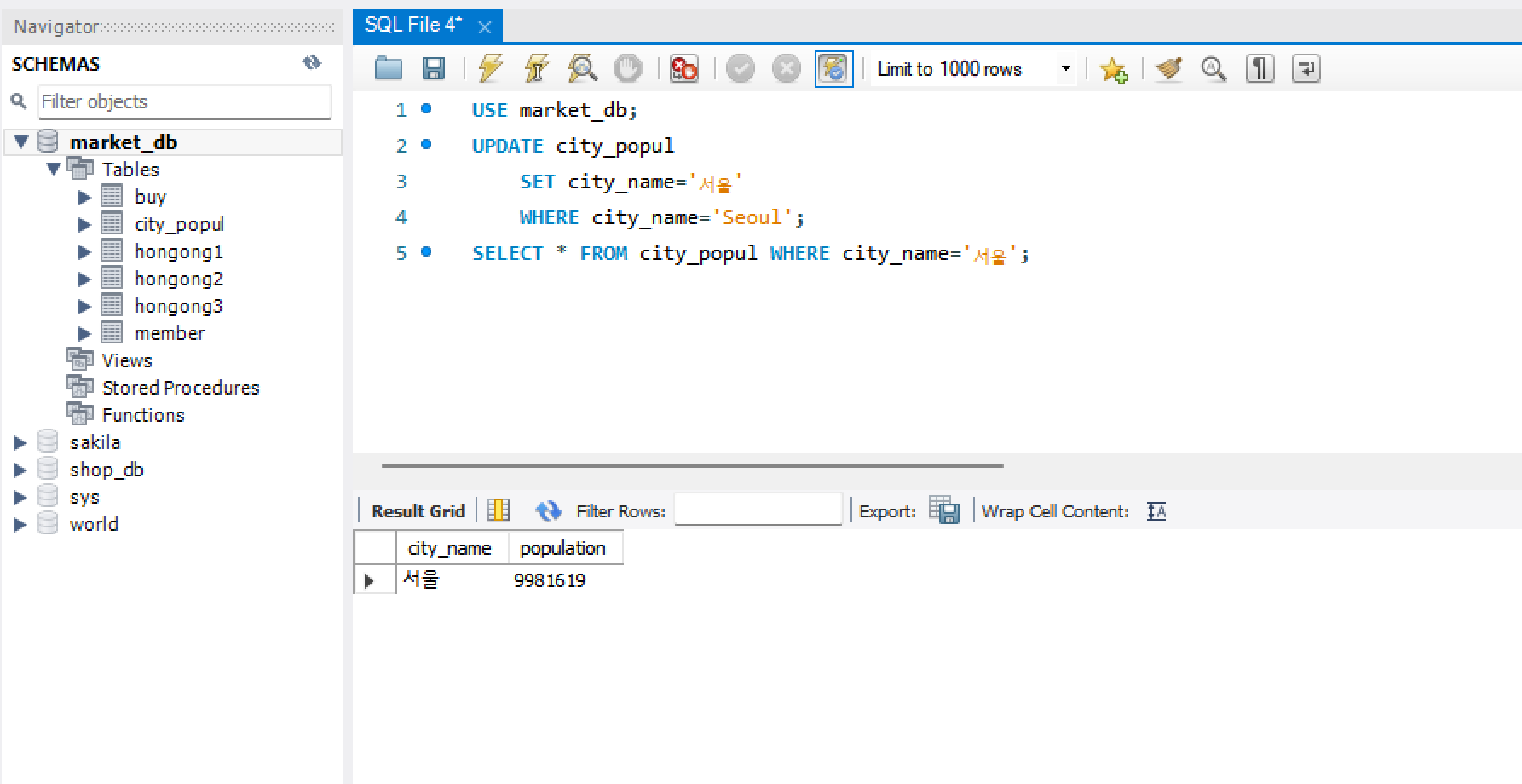Toggle word wrapping in editor icon
Screen dimensions: 1522x784
point(1306,68)
